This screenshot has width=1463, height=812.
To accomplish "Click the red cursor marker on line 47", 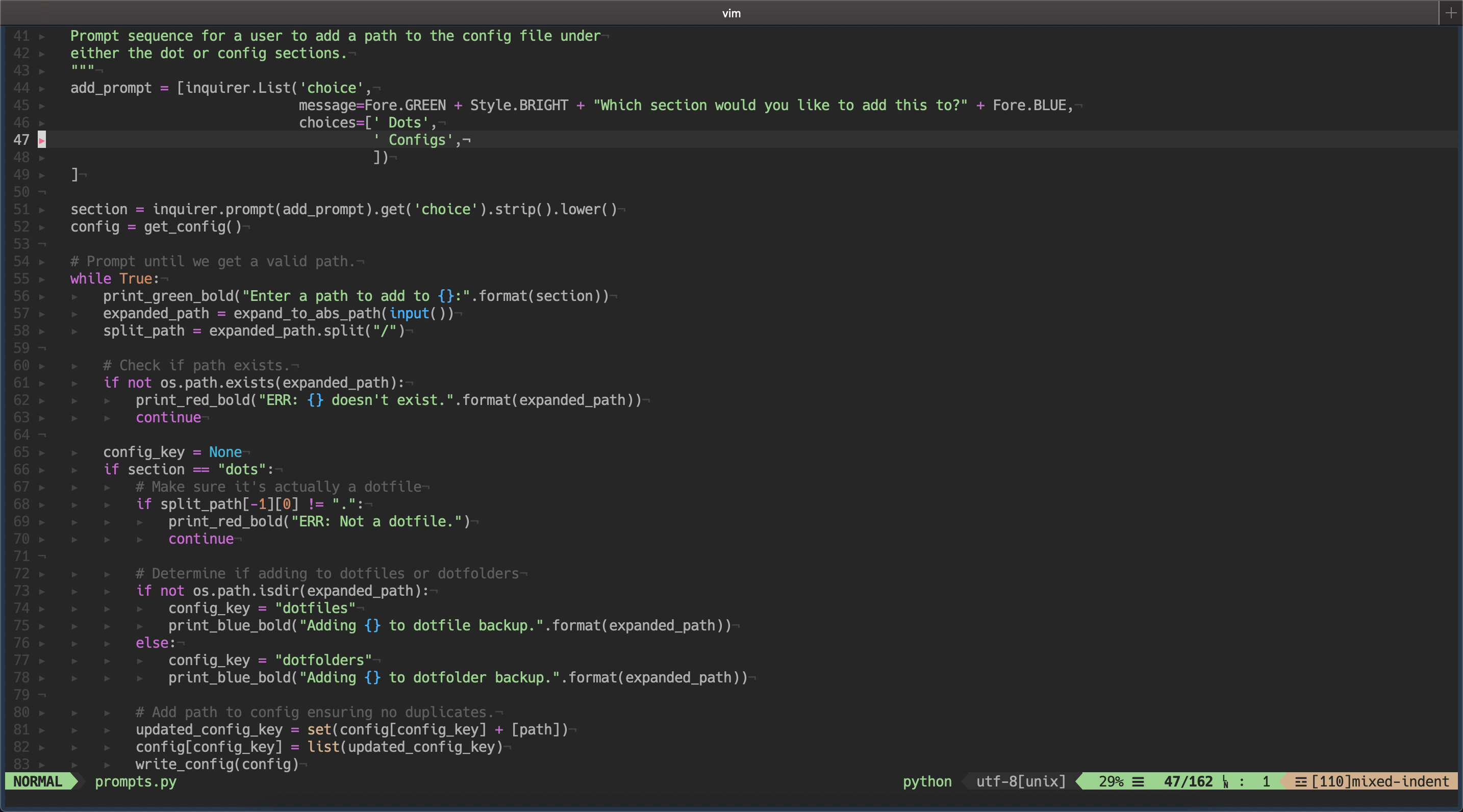I will pos(42,140).
